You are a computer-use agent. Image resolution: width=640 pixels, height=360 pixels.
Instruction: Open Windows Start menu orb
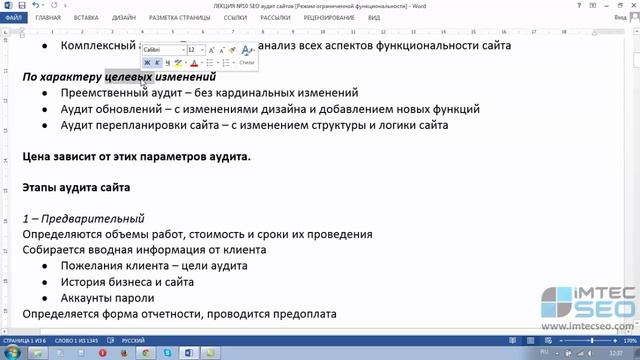(12, 353)
